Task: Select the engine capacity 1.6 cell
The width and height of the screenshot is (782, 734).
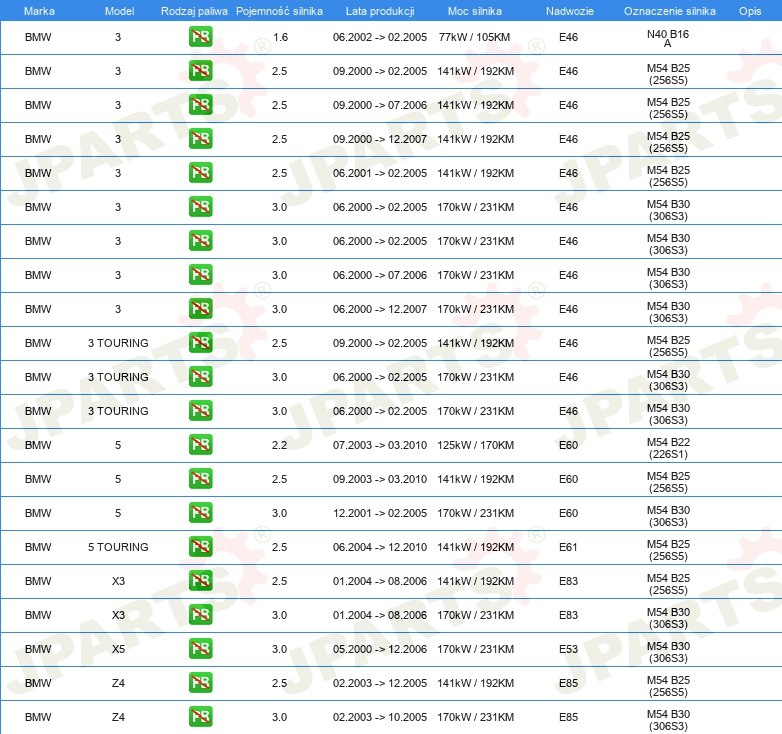Action: click(x=280, y=37)
